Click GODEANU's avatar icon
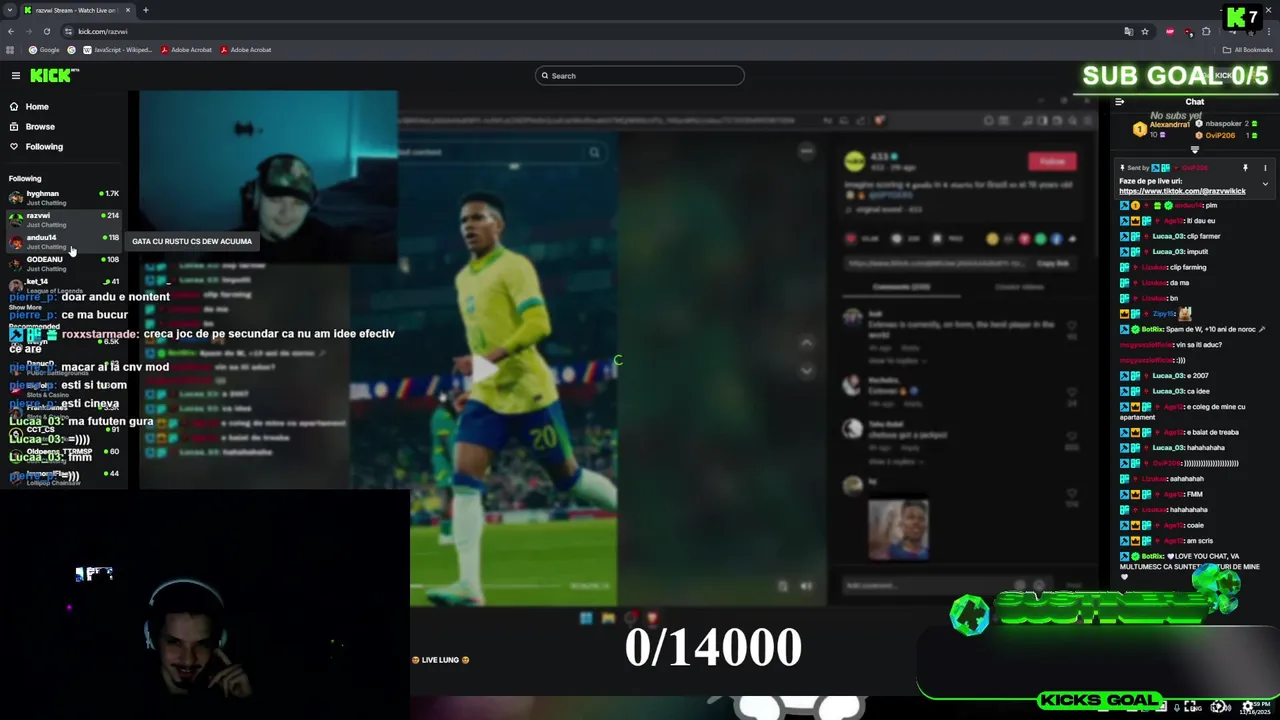Image resolution: width=1280 pixels, height=720 pixels. [x=15, y=264]
